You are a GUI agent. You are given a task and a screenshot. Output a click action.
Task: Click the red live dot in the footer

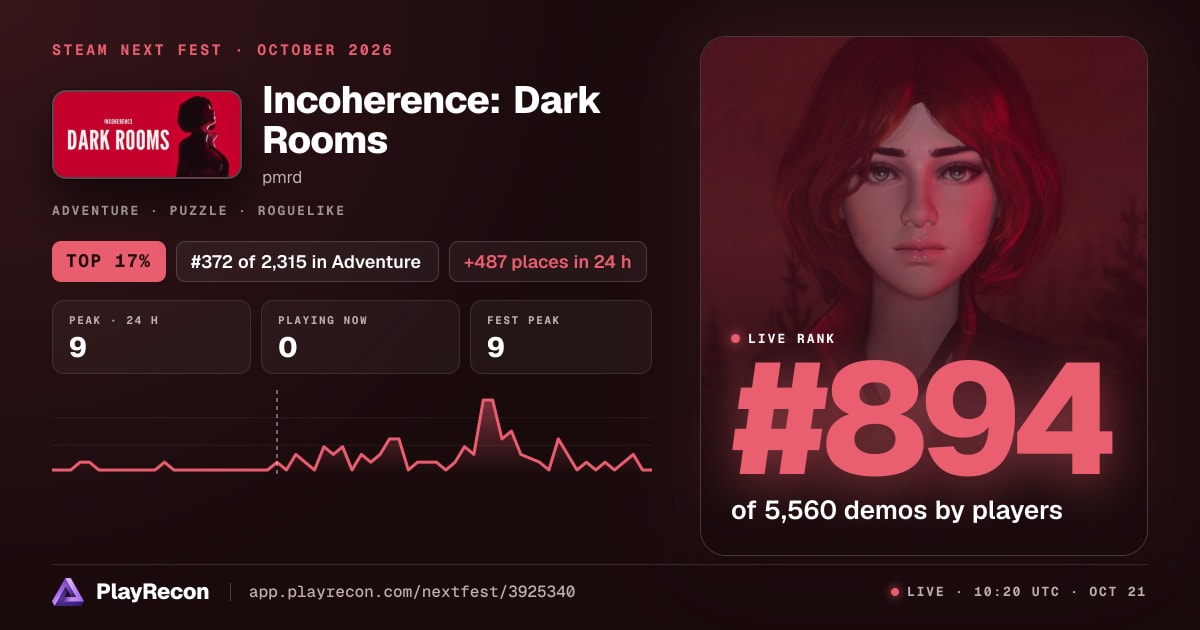pyautogui.click(x=895, y=592)
